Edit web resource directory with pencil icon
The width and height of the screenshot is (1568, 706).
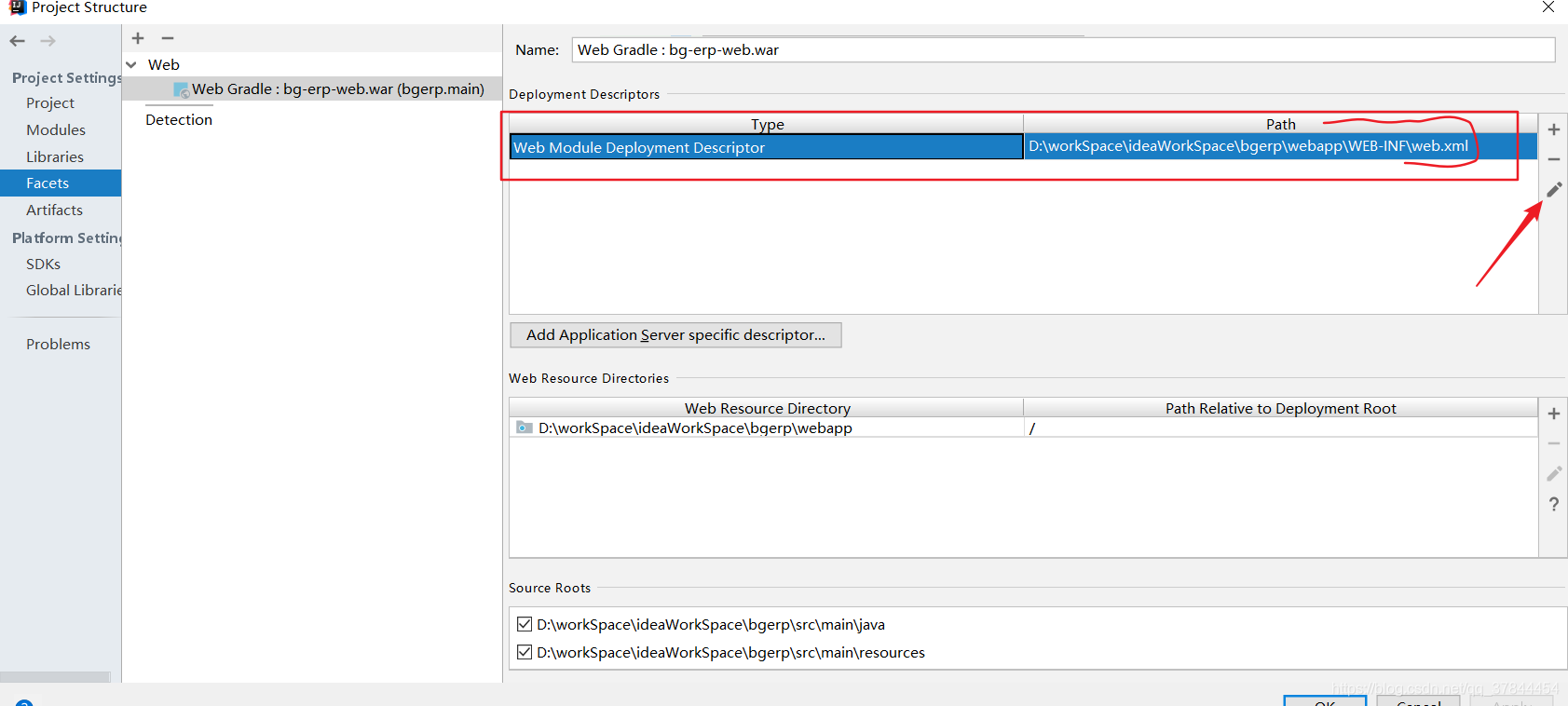1554,473
